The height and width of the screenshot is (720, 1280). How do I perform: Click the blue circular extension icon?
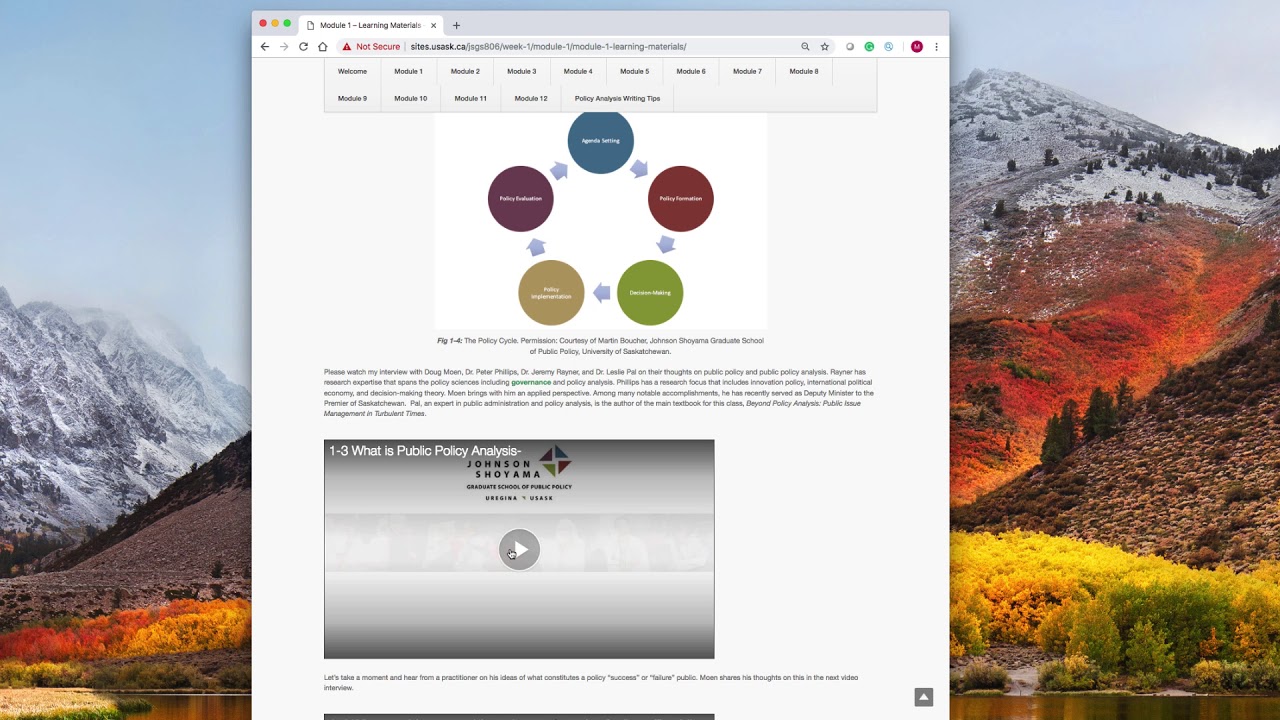click(x=888, y=46)
